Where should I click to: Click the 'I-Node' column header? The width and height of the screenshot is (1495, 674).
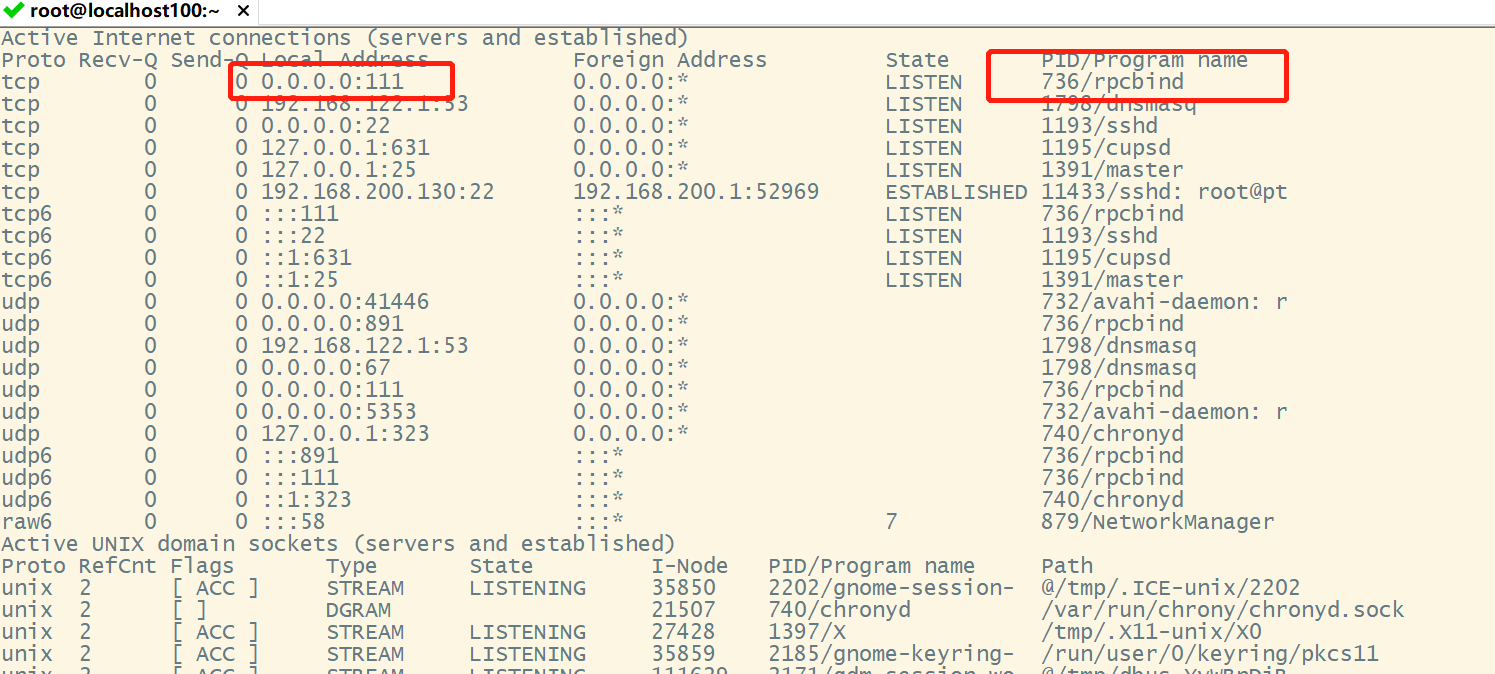690,566
